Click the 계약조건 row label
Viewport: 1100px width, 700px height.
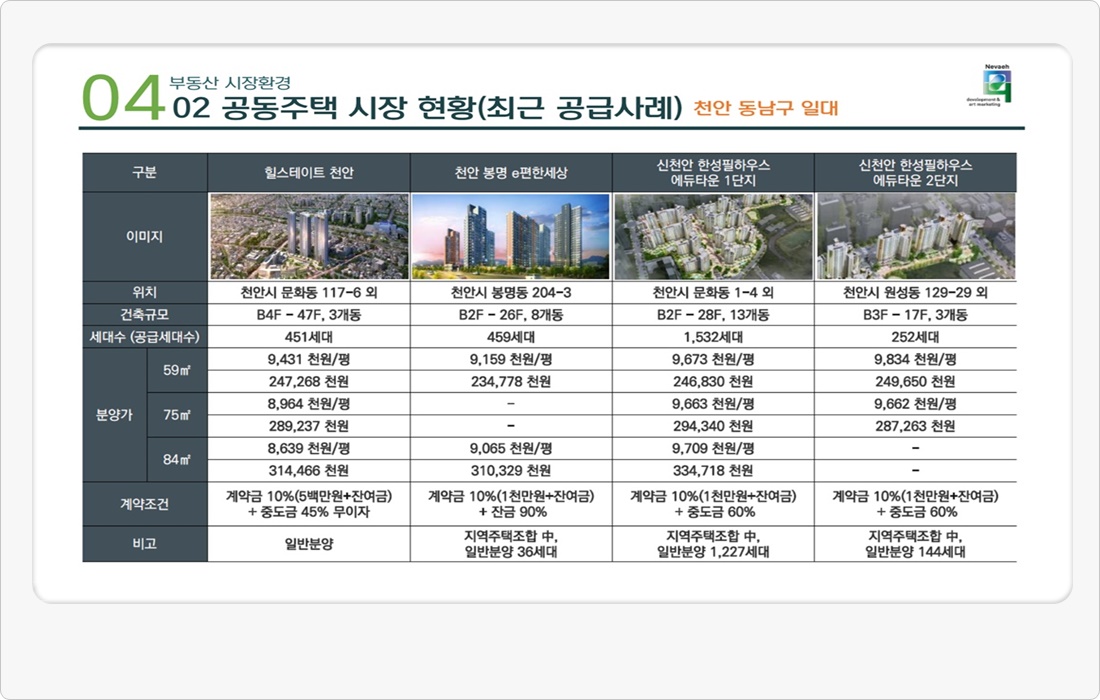pos(145,504)
